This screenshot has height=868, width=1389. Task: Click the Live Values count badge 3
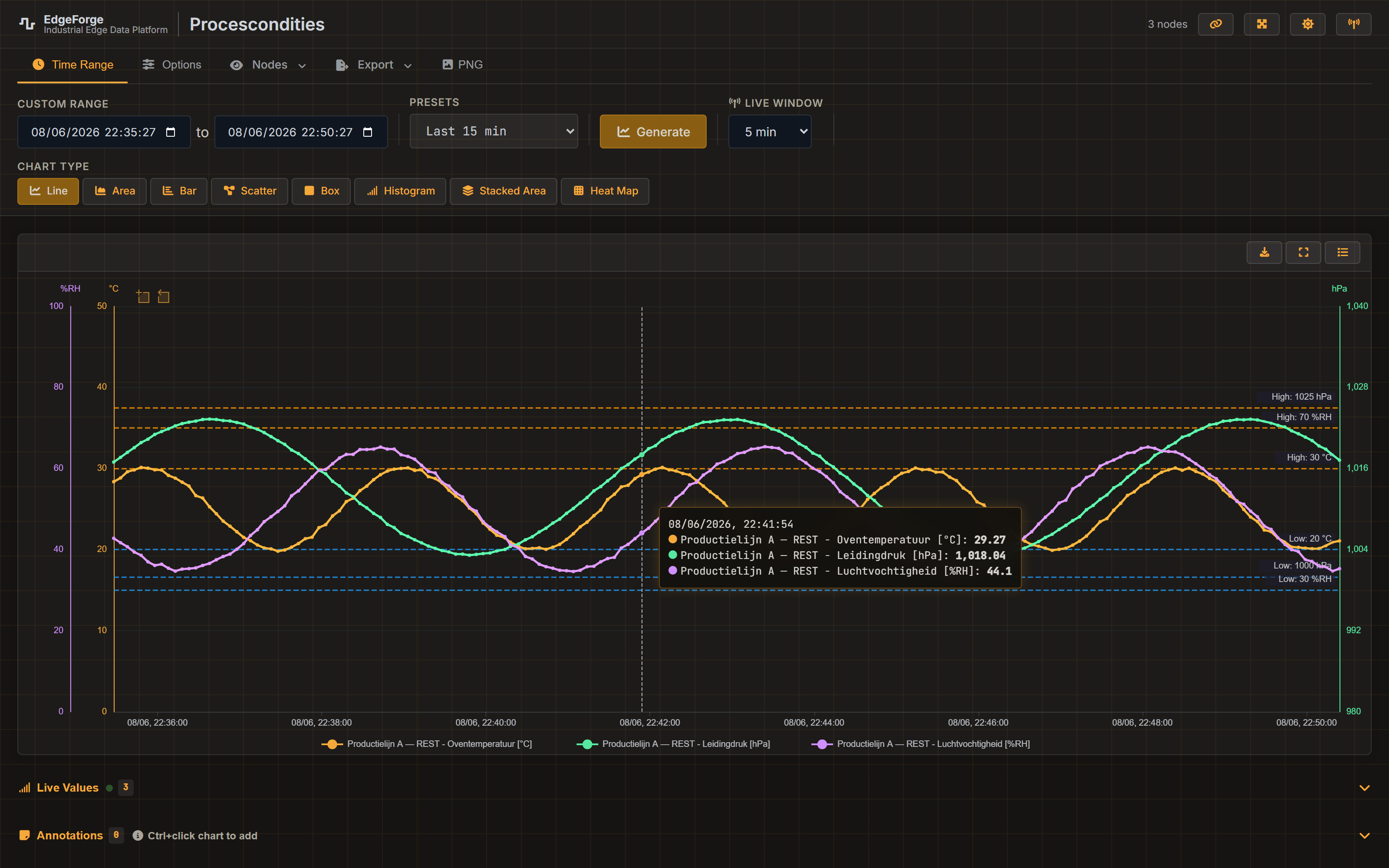pyautogui.click(x=126, y=787)
